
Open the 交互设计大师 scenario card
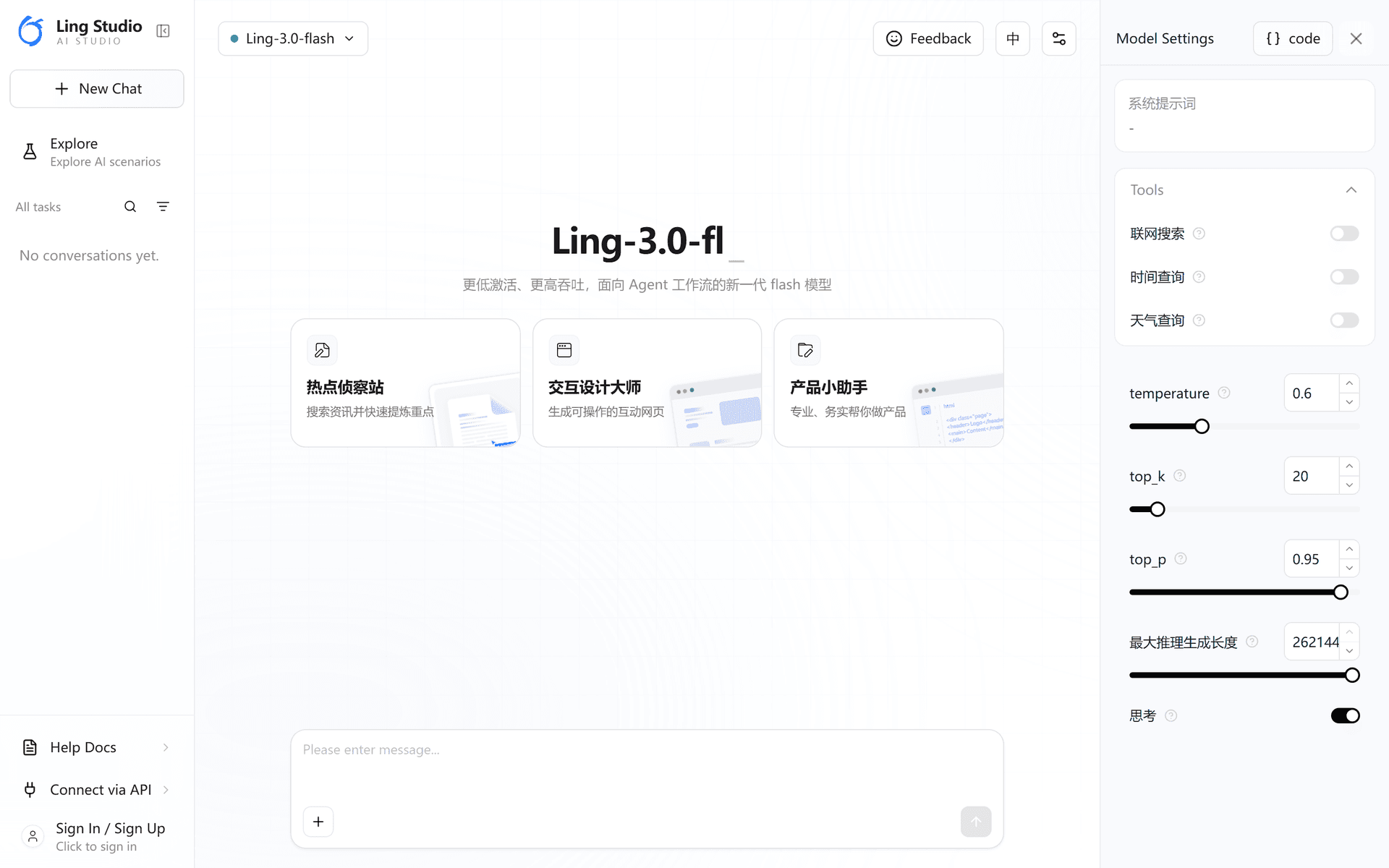(x=647, y=383)
